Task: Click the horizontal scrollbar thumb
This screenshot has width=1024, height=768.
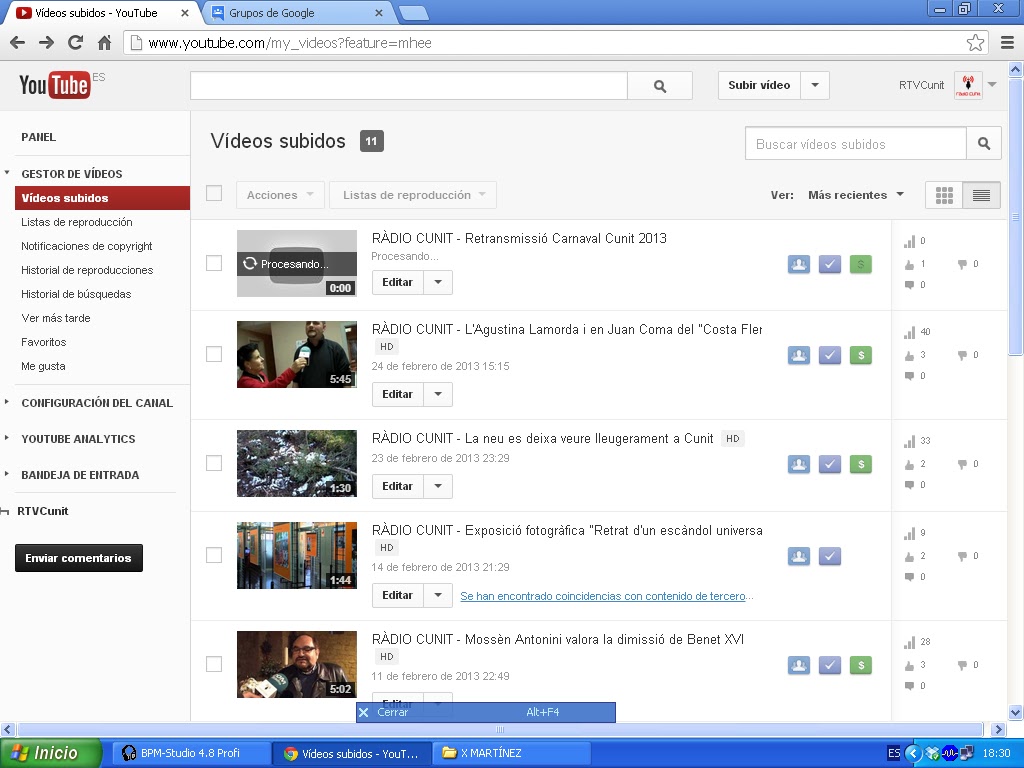Action: pyautogui.click(x=500, y=729)
